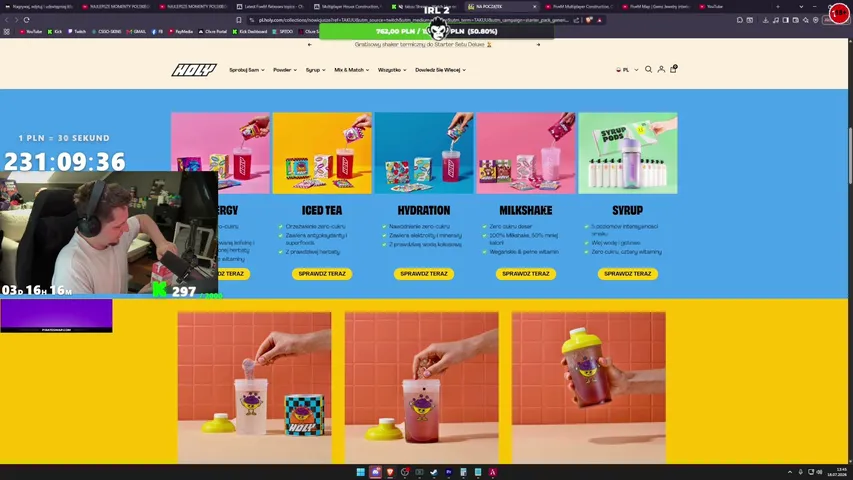Switch to the NA POCZĄTEK browser tab
This screenshot has width=853, height=480.
pyautogui.click(x=500, y=7)
